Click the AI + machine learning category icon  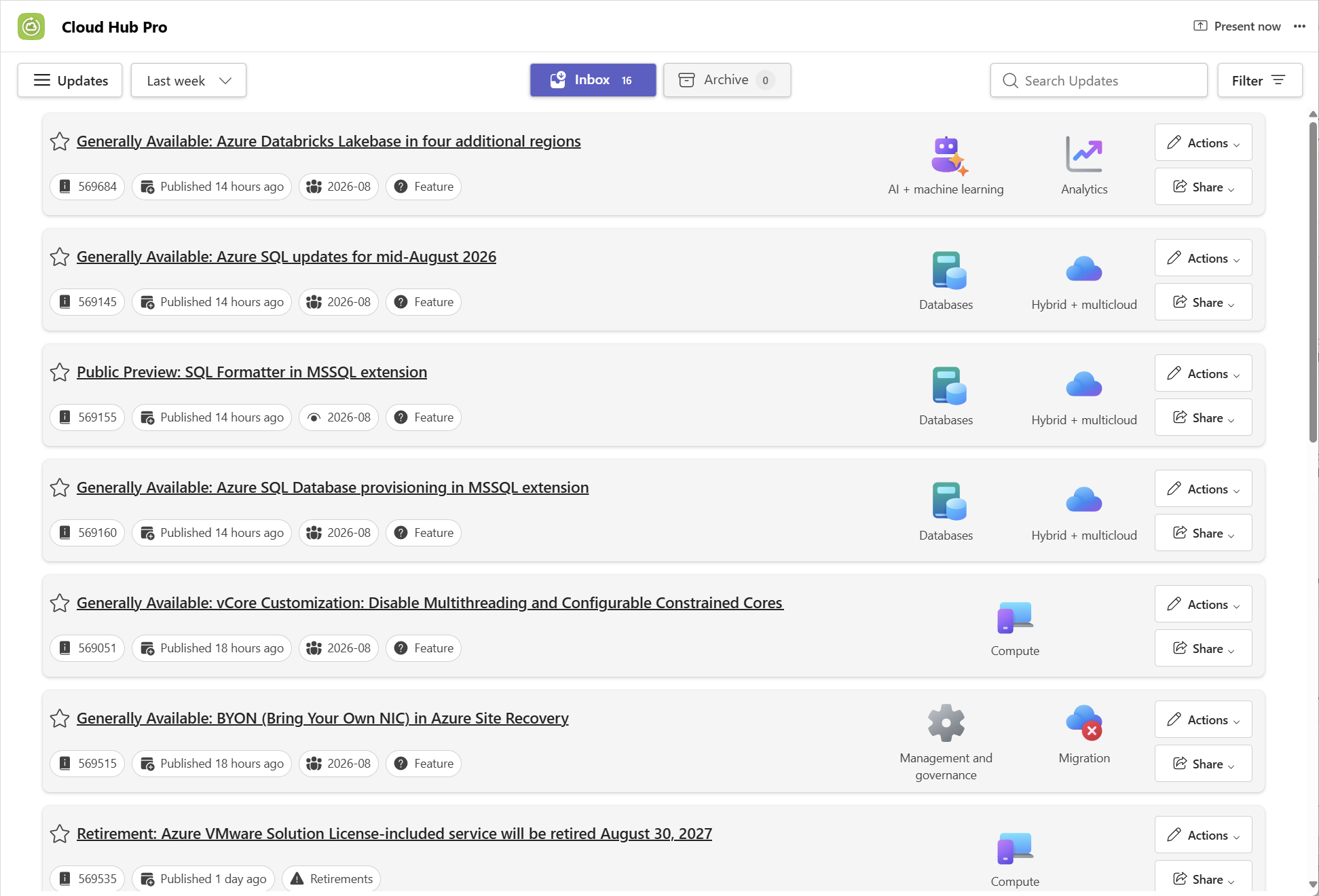[x=948, y=155]
